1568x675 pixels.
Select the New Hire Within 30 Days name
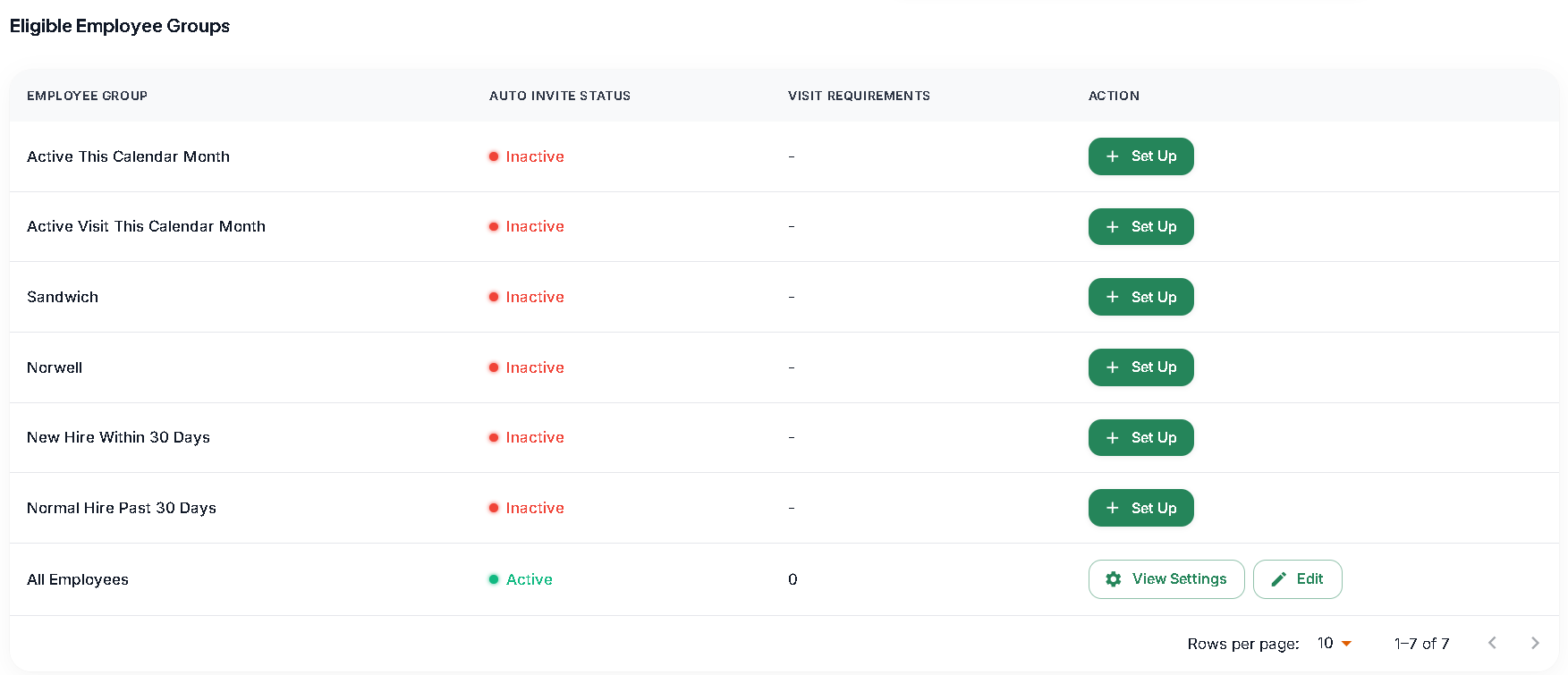(x=118, y=437)
